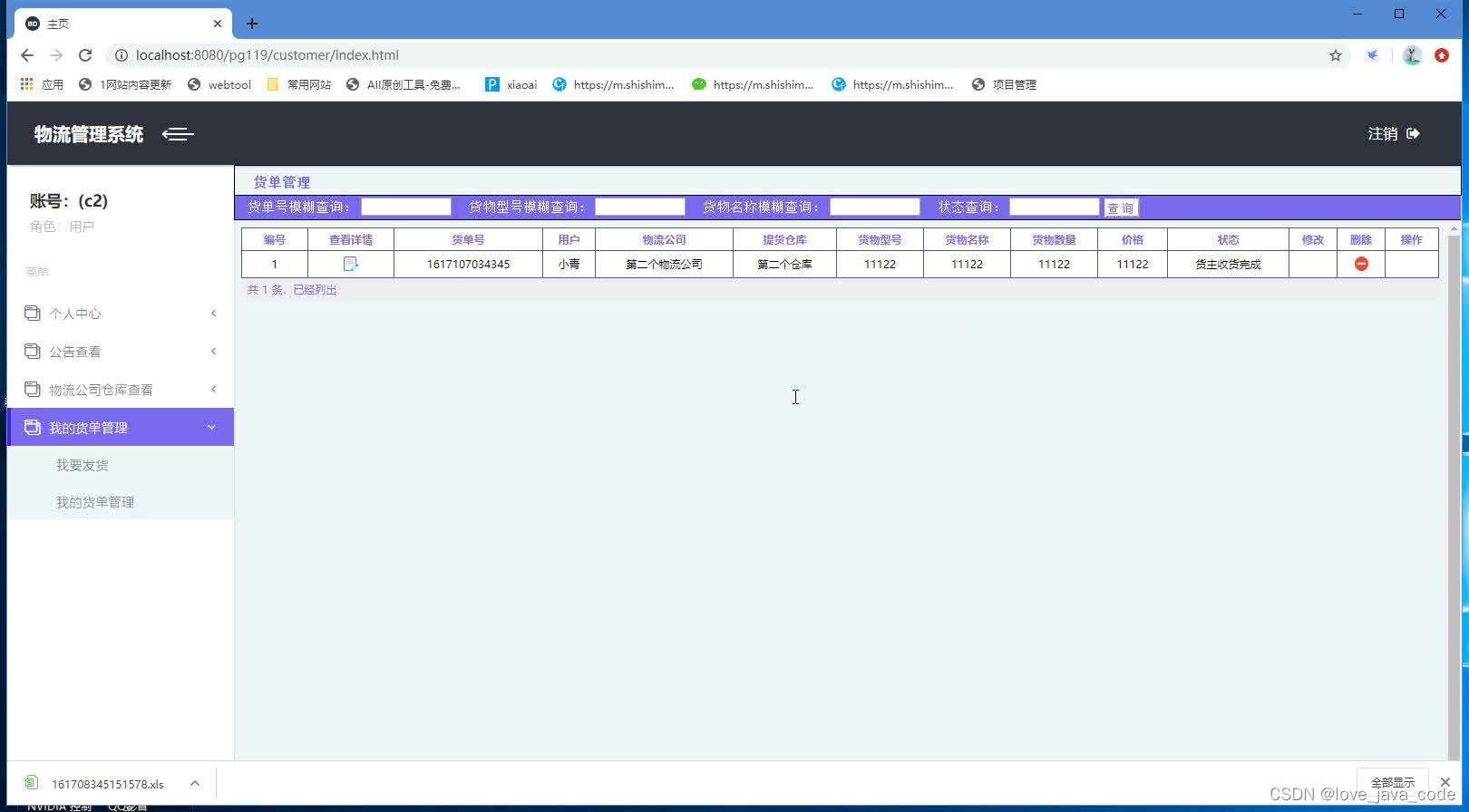Click the 状态 column header
The height and width of the screenshot is (812, 1469).
(1228, 239)
